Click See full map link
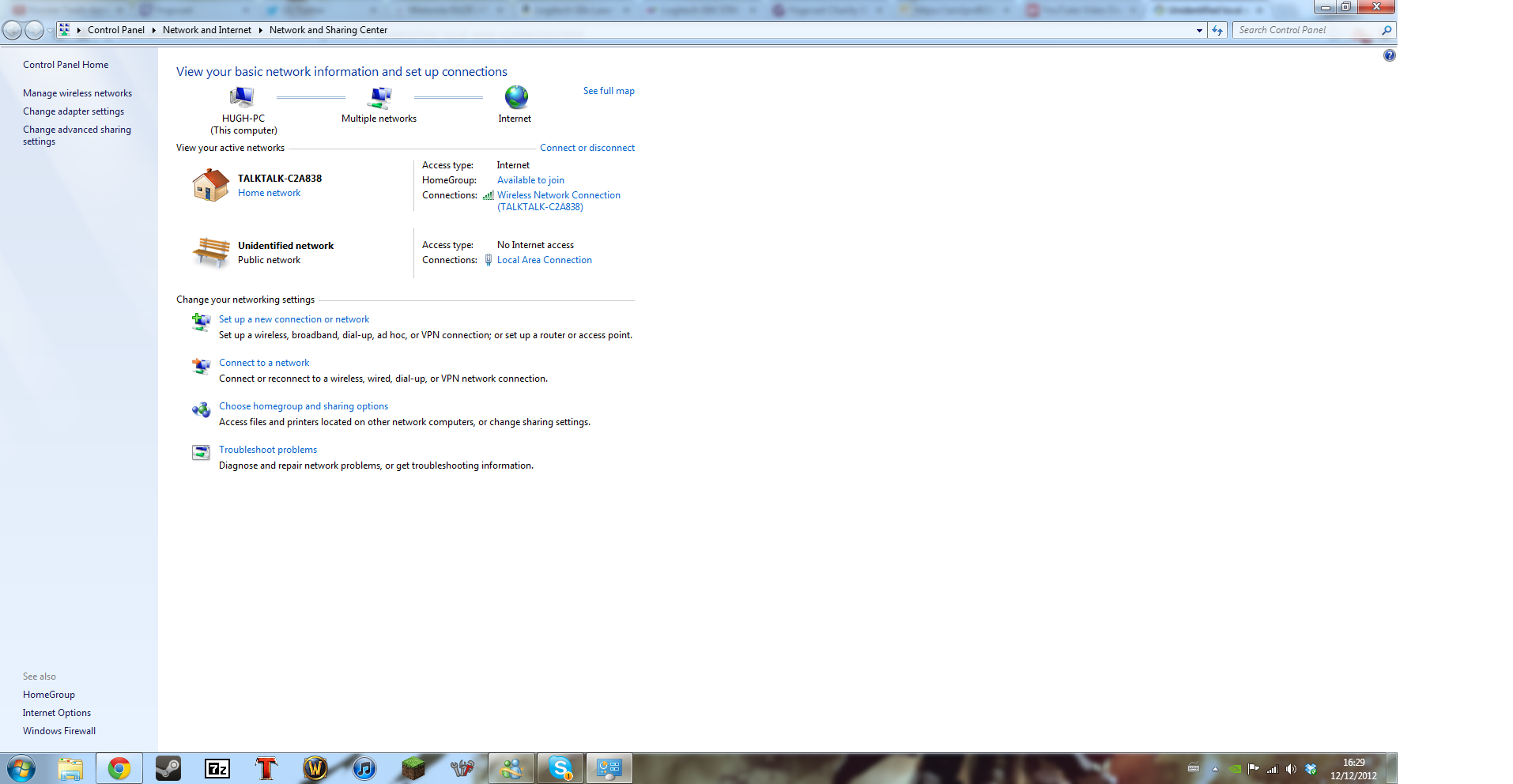 click(x=609, y=91)
